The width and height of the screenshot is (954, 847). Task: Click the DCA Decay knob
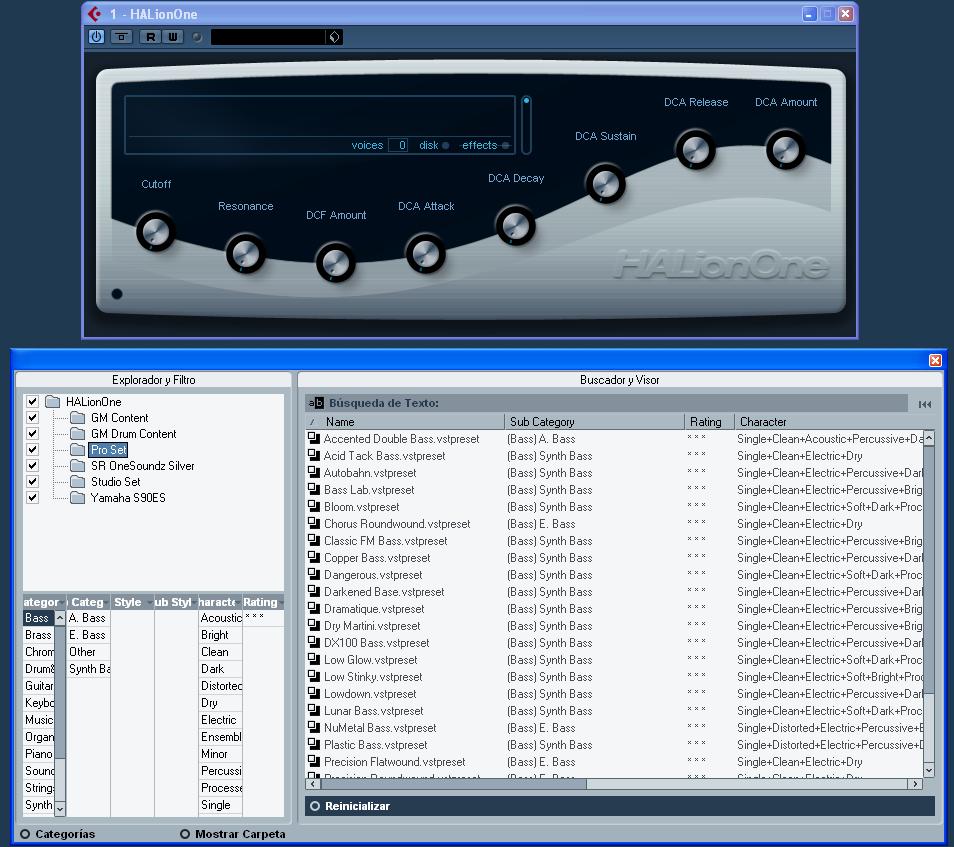pyautogui.click(x=515, y=226)
